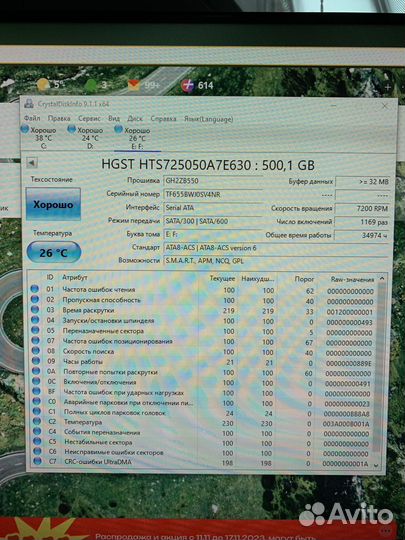Click the total hours value 34974 ч

click(363, 236)
